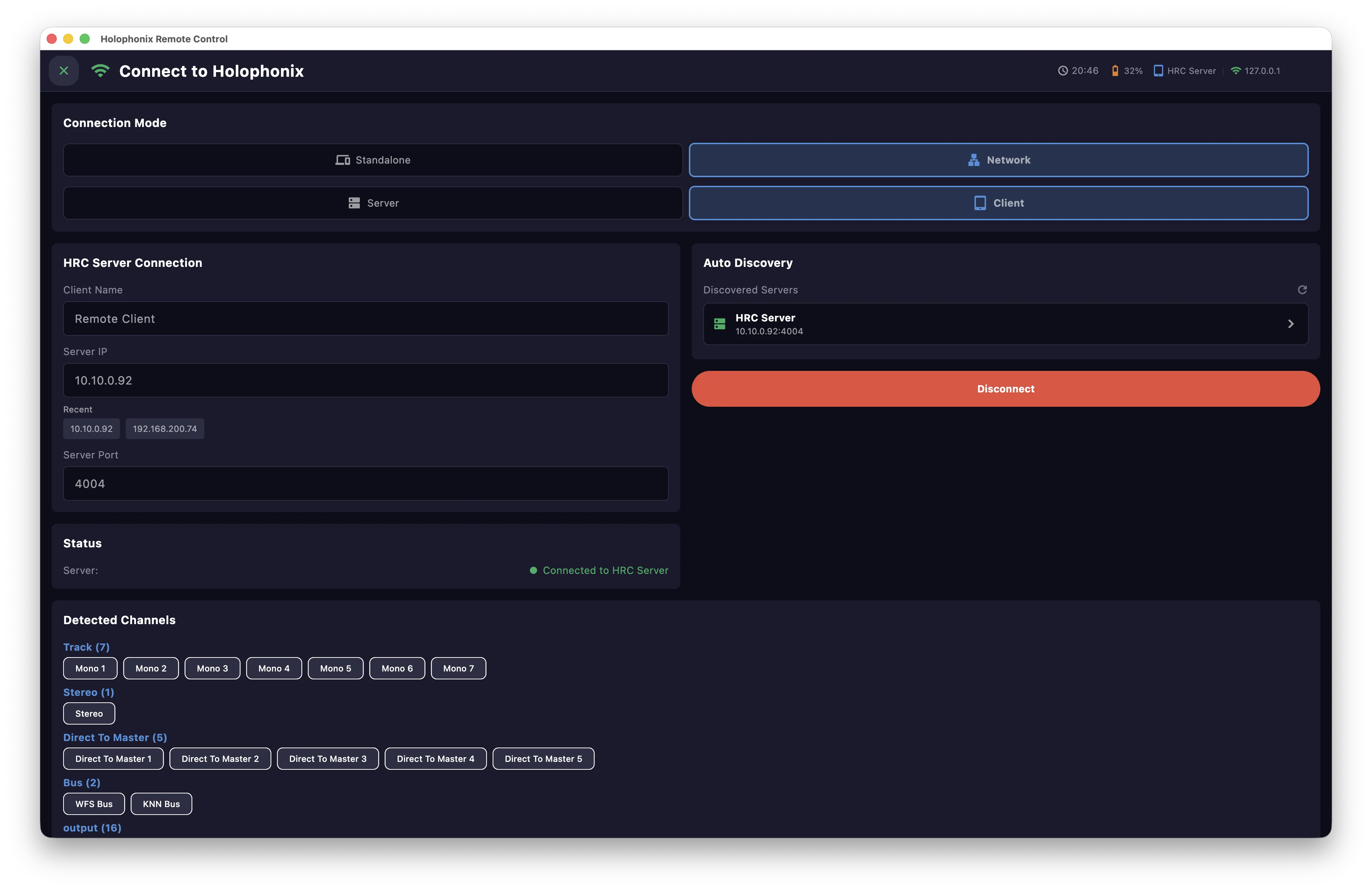Select the Mono 1 channel
Screen dimensions: 1372x891
(90, 669)
